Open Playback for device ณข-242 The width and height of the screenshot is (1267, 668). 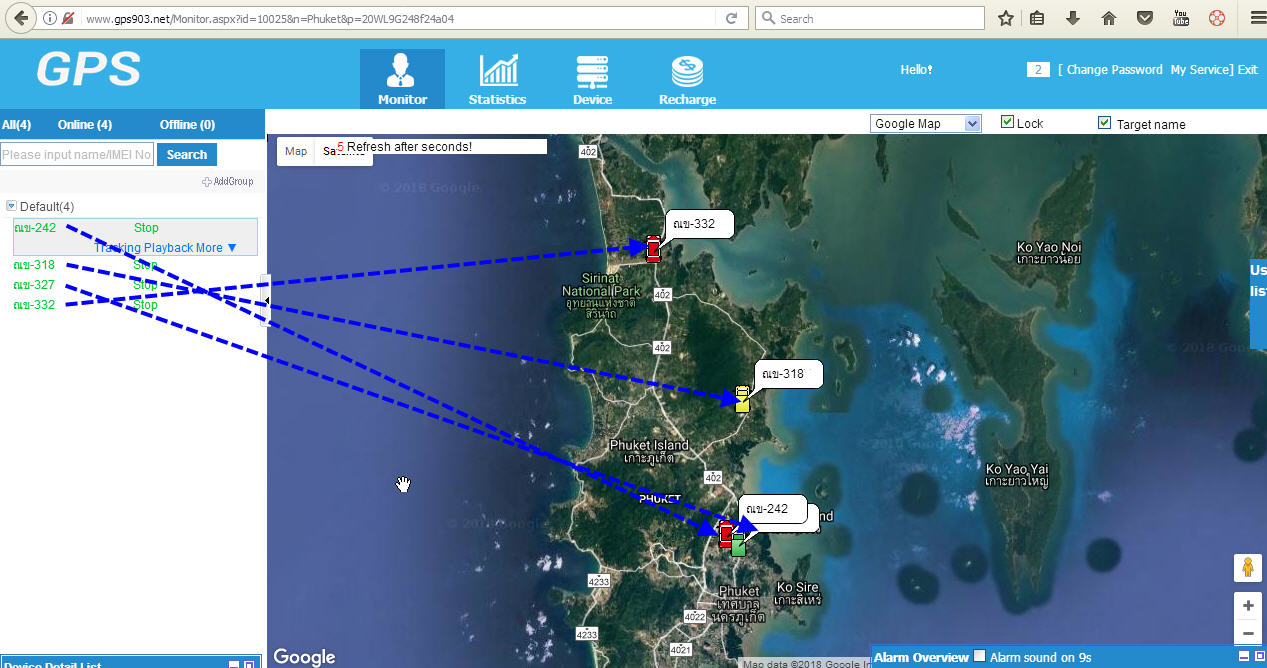coord(168,248)
